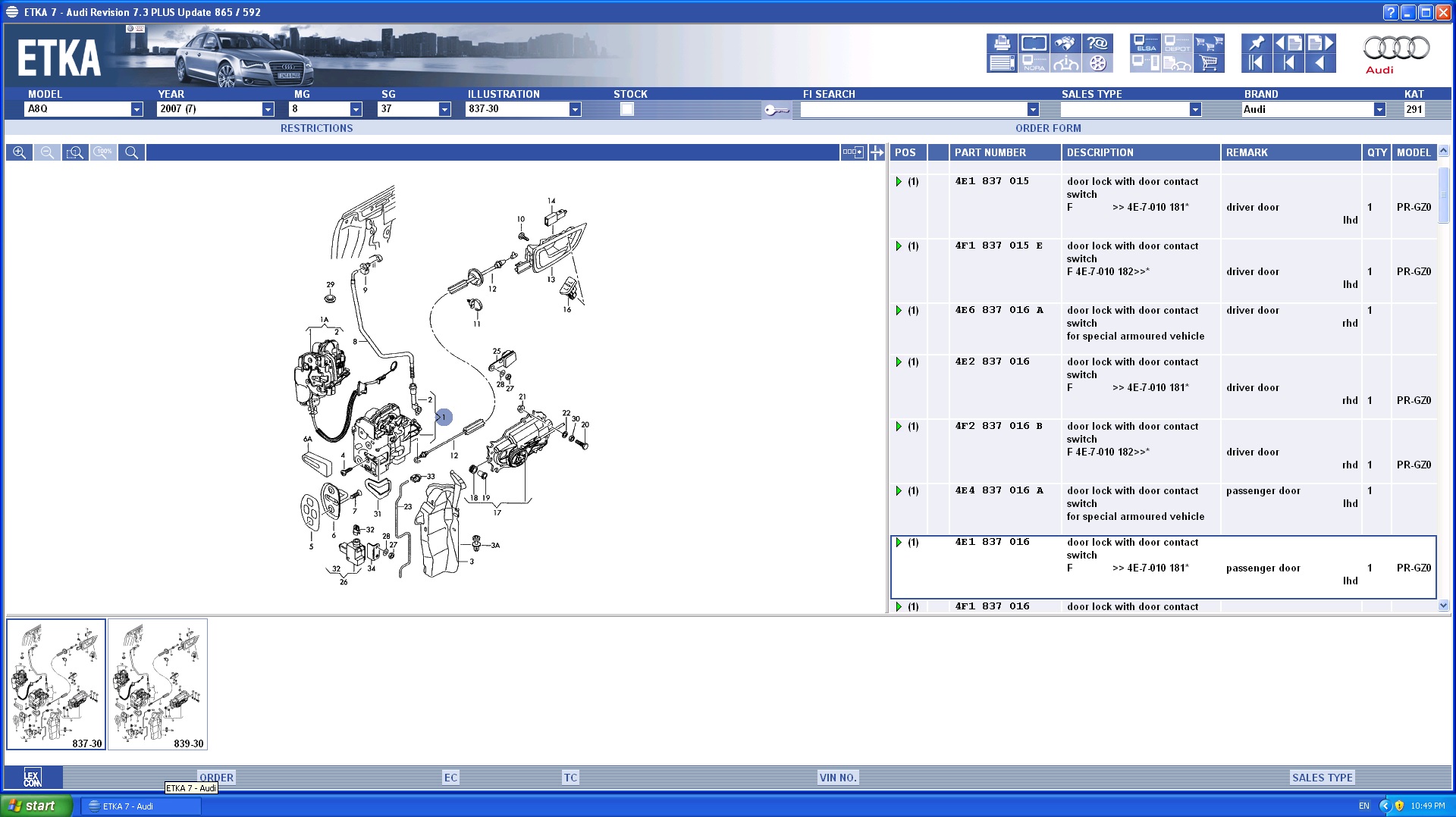
Task: Click the TC label in bottom bar
Action: click(x=570, y=778)
